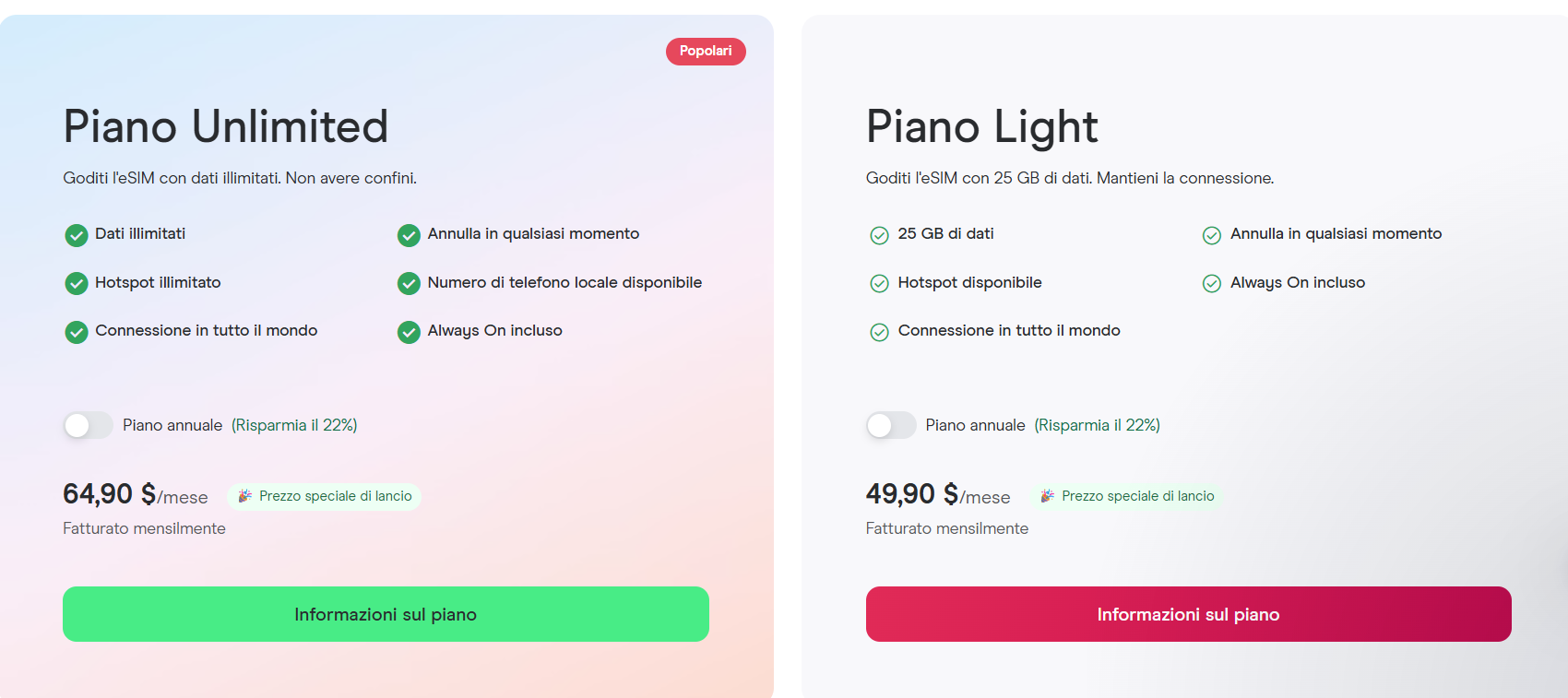This screenshot has height=698, width=1568.
Task: Click the Piano Unlimited heading
Action: [226, 126]
